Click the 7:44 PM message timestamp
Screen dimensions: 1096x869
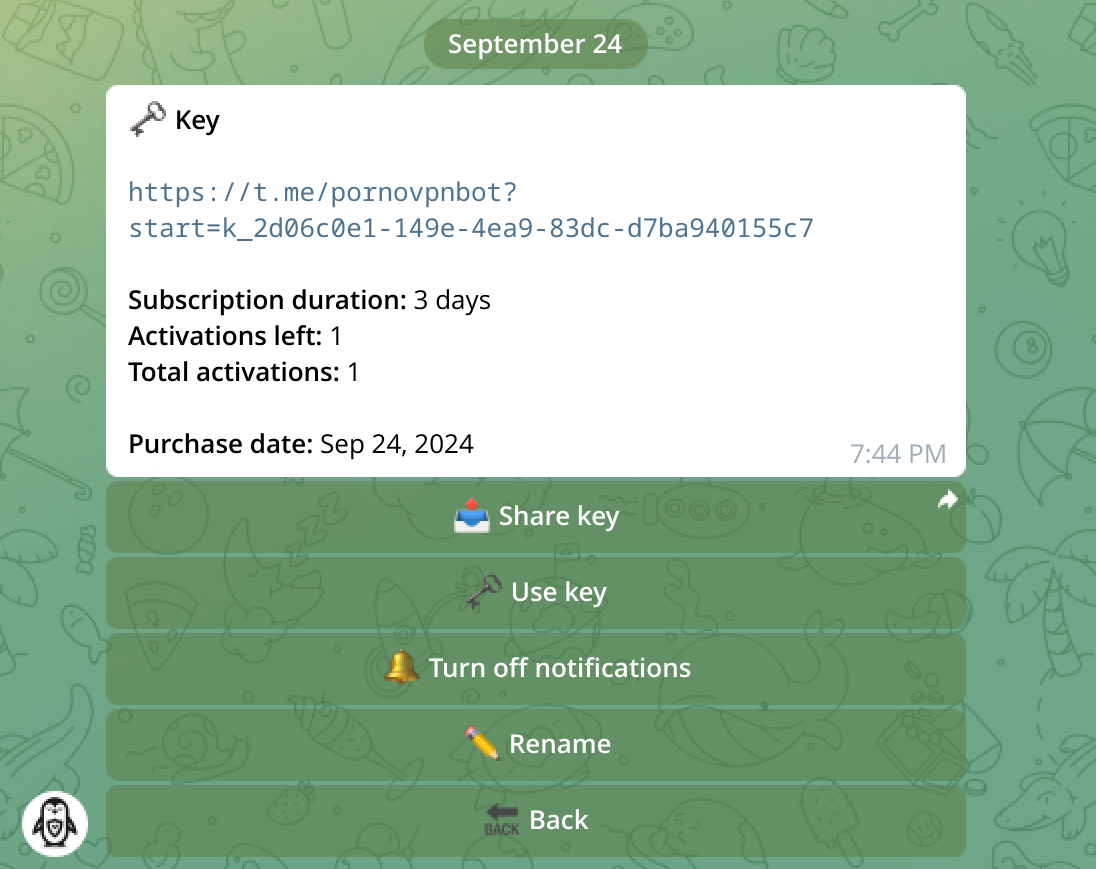[897, 454]
